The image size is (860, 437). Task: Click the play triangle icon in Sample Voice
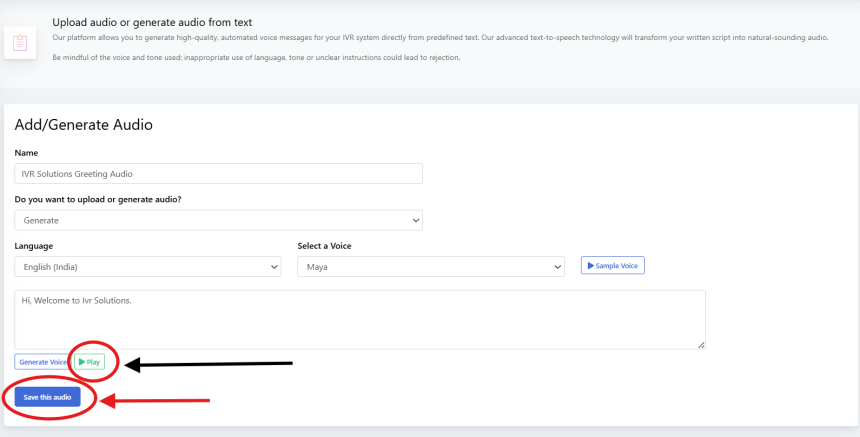590,266
